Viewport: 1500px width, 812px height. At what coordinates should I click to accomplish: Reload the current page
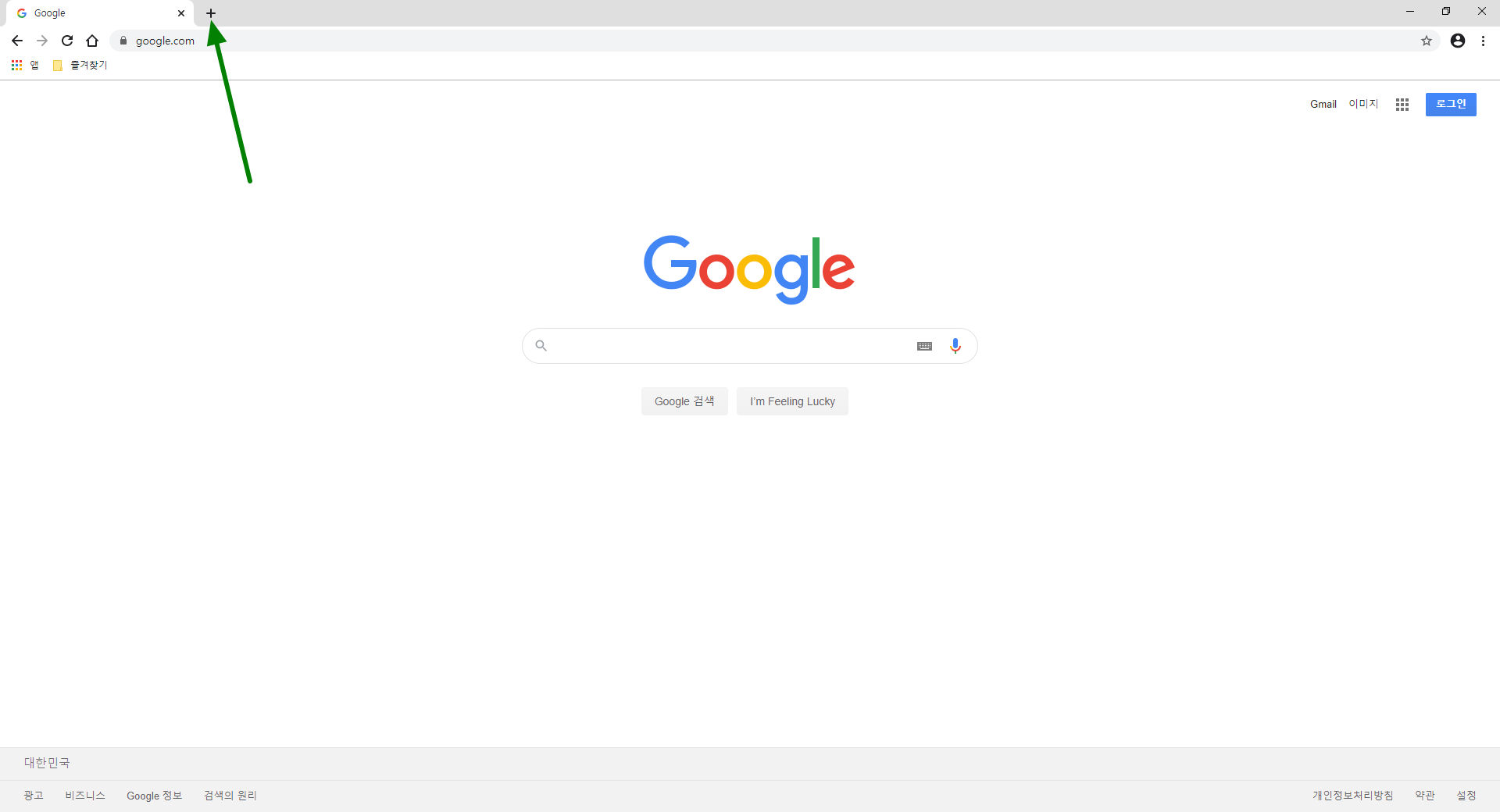67,41
